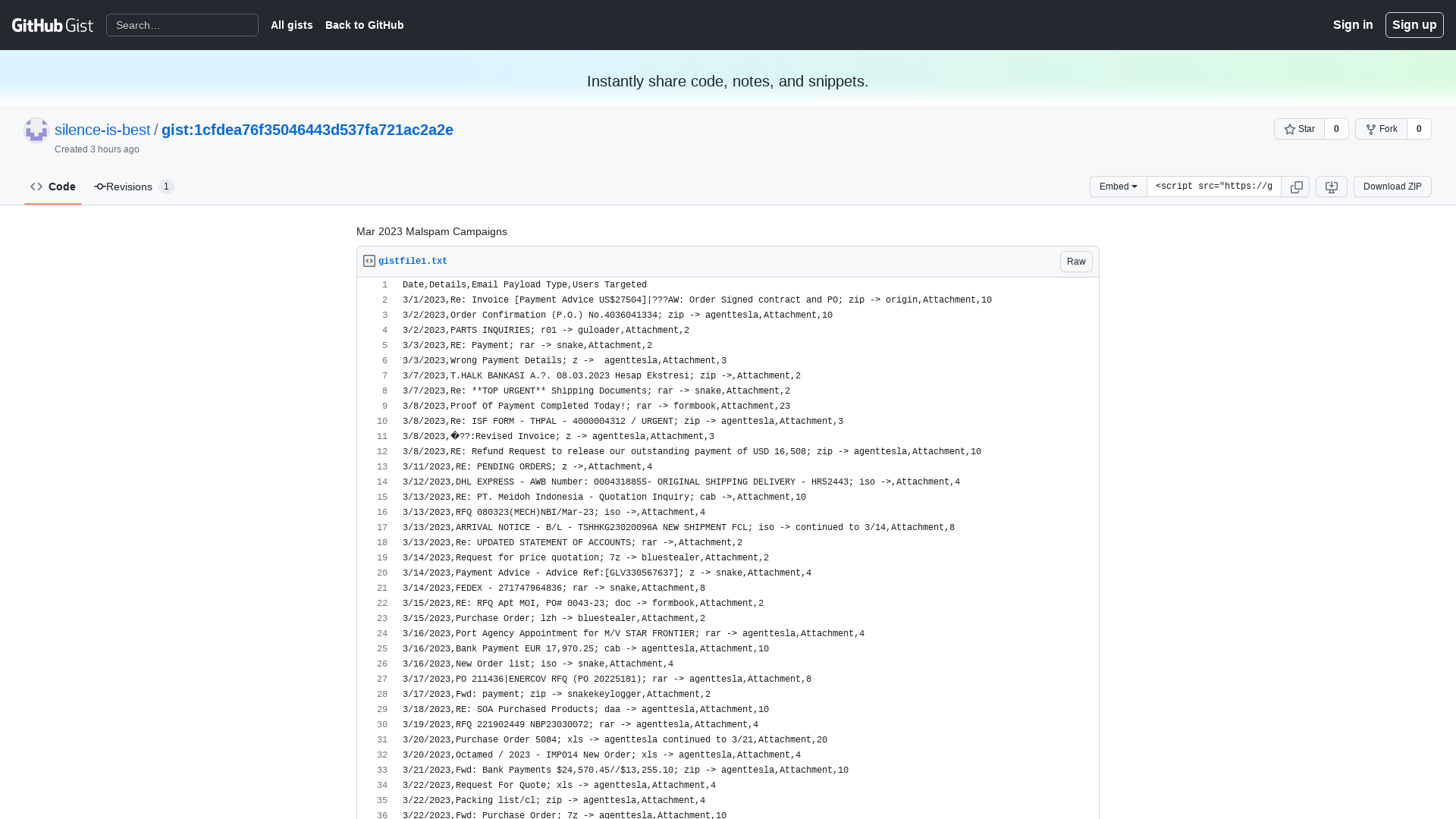This screenshot has height=819, width=1456.
Task: Select the Revisions 1 tab
Action: coord(133,186)
